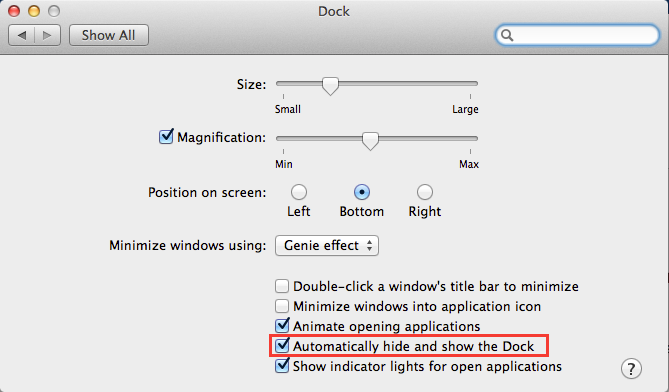Enable Minimize windows into application icon
669x392 pixels.
[x=282, y=306]
